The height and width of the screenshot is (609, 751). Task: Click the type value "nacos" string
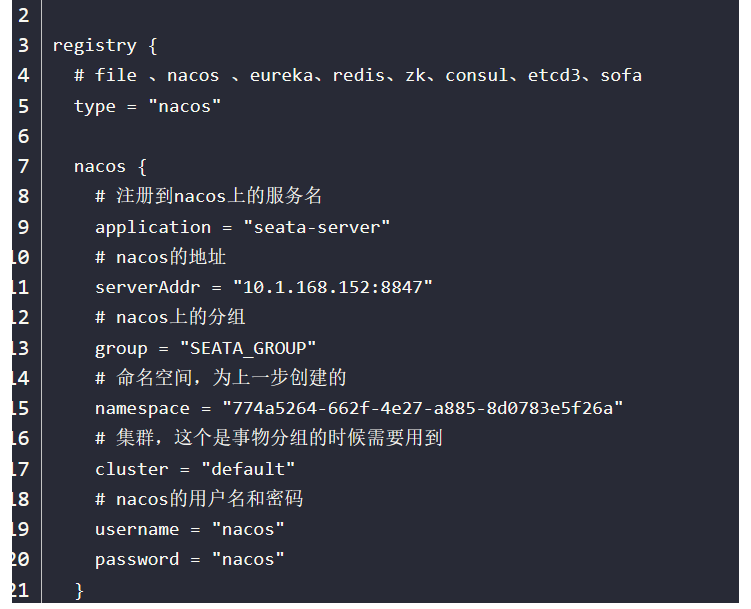185,106
